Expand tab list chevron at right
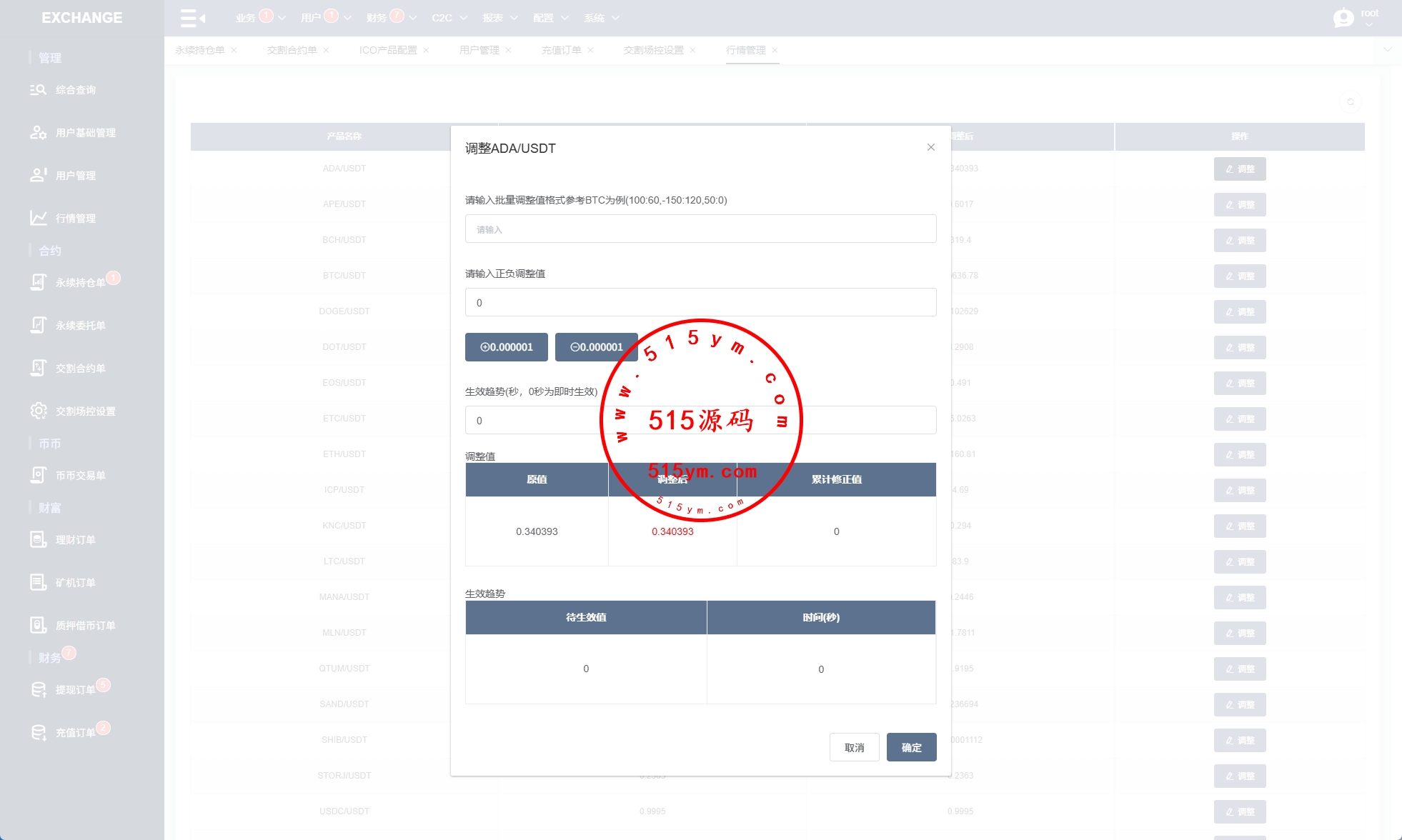1402x840 pixels. (x=1387, y=50)
